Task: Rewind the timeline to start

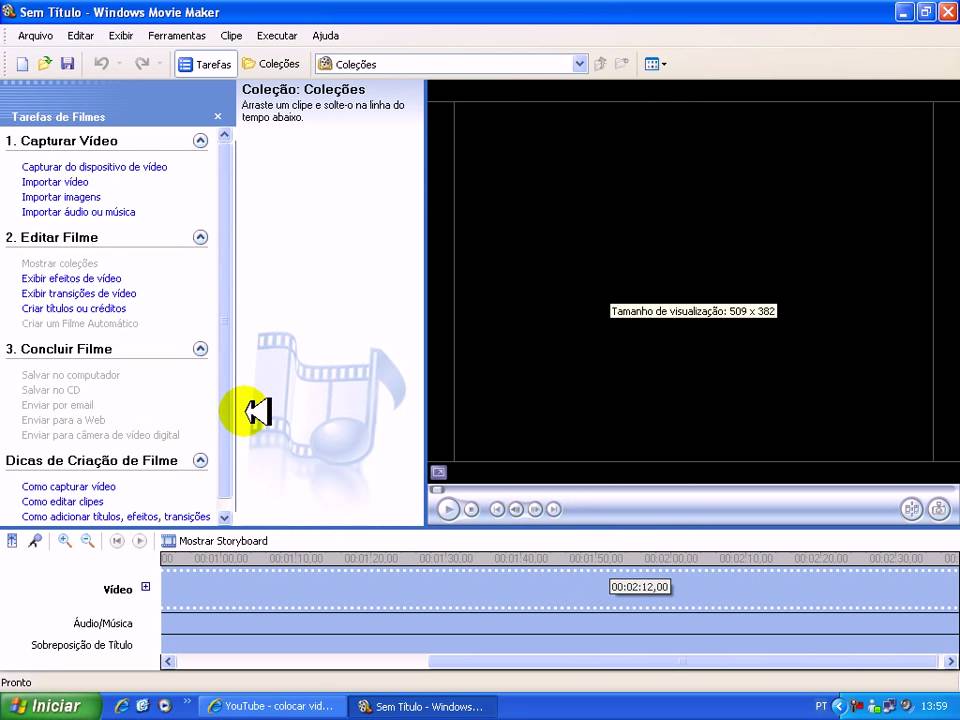Action: click(x=117, y=541)
